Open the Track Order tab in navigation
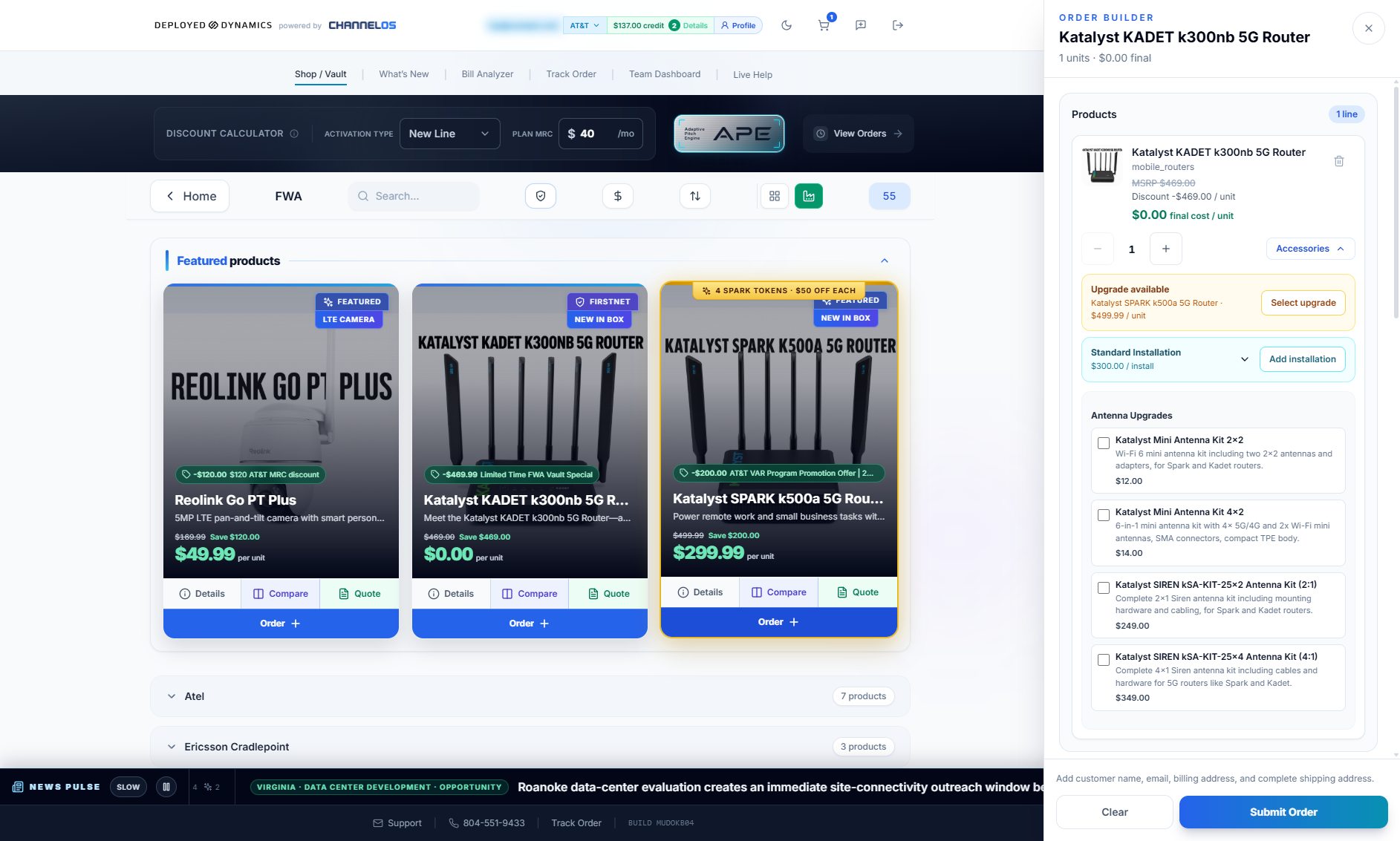Image resolution: width=1400 pixels, height=841 pixels. coord(571,74)
